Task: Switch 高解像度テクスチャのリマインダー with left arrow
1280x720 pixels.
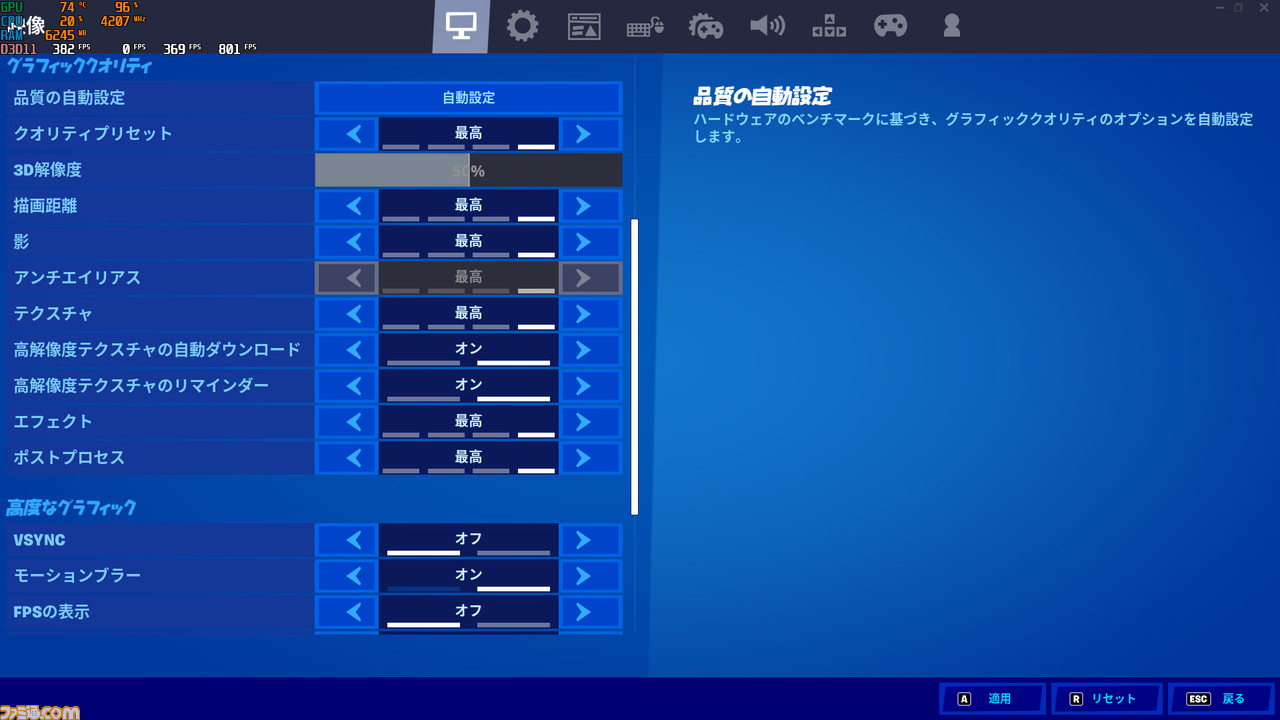Action: 346,386
